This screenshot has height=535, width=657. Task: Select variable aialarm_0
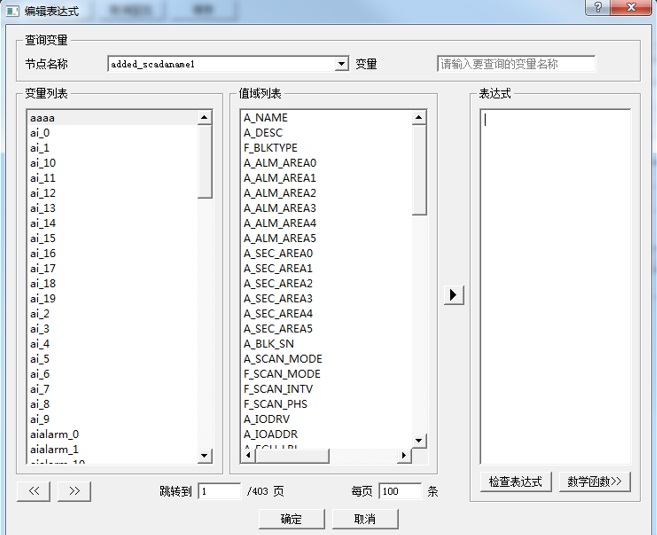112,434
